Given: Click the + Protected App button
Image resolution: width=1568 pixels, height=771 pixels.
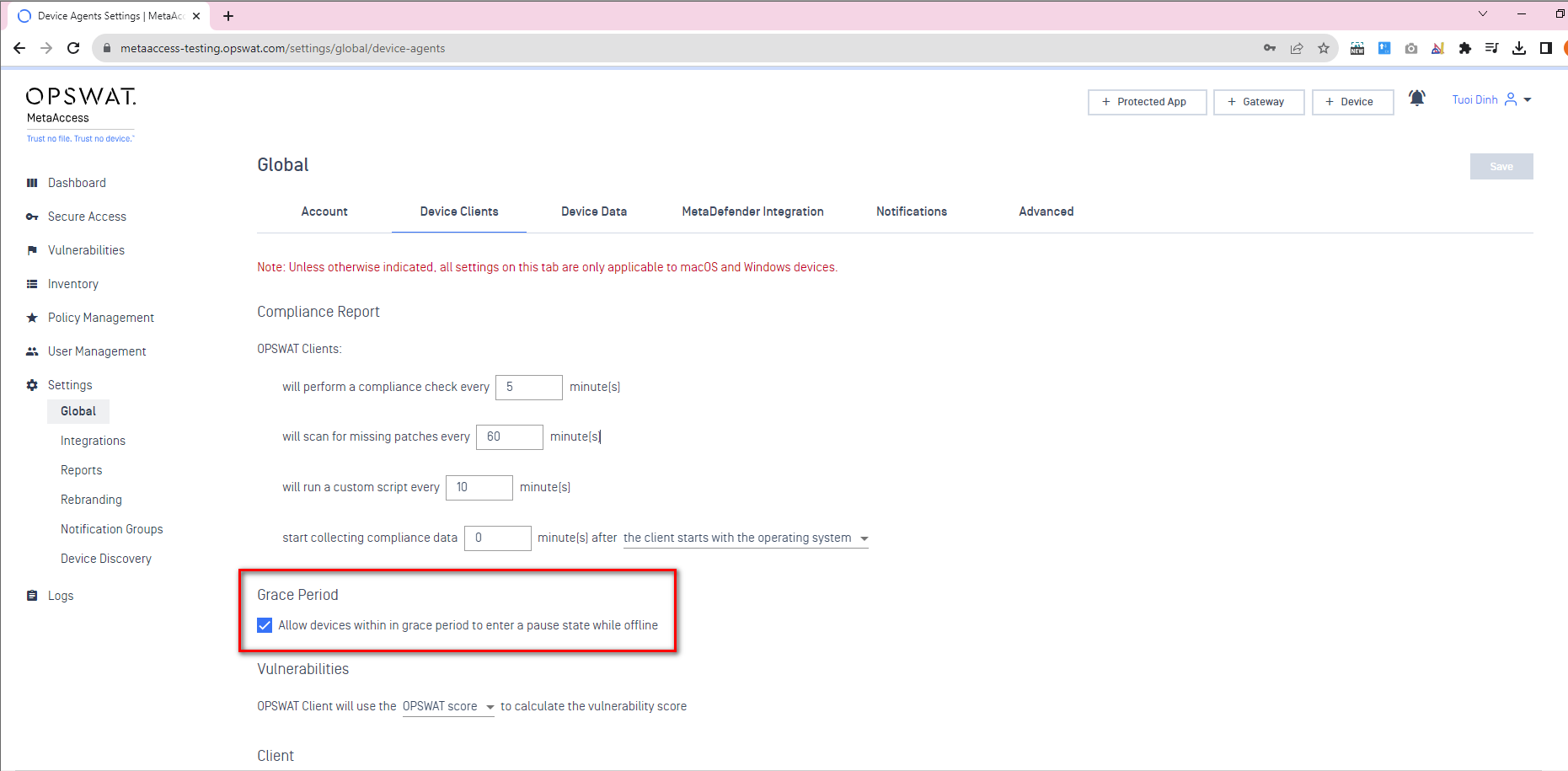Looking at the screenshot, I should 1147,102.
